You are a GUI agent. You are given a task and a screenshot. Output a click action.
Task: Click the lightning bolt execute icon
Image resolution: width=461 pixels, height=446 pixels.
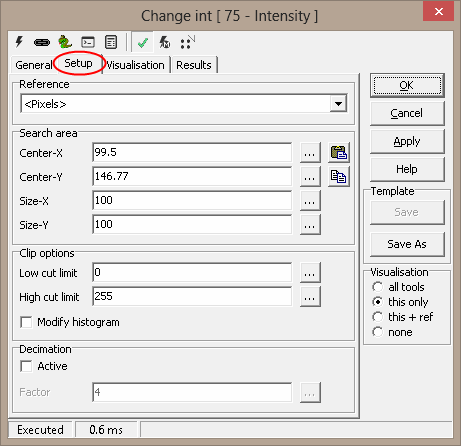click(19, 42)
